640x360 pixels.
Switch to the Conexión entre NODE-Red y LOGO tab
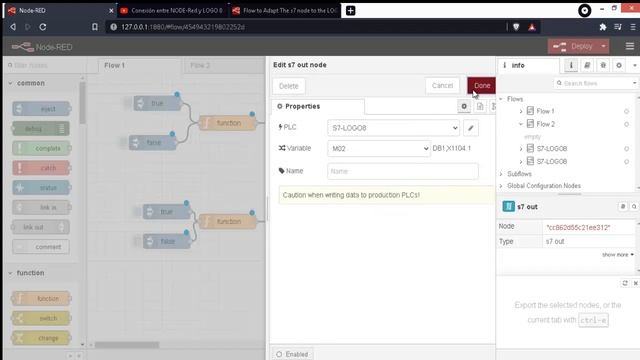[x=172, y=11]
